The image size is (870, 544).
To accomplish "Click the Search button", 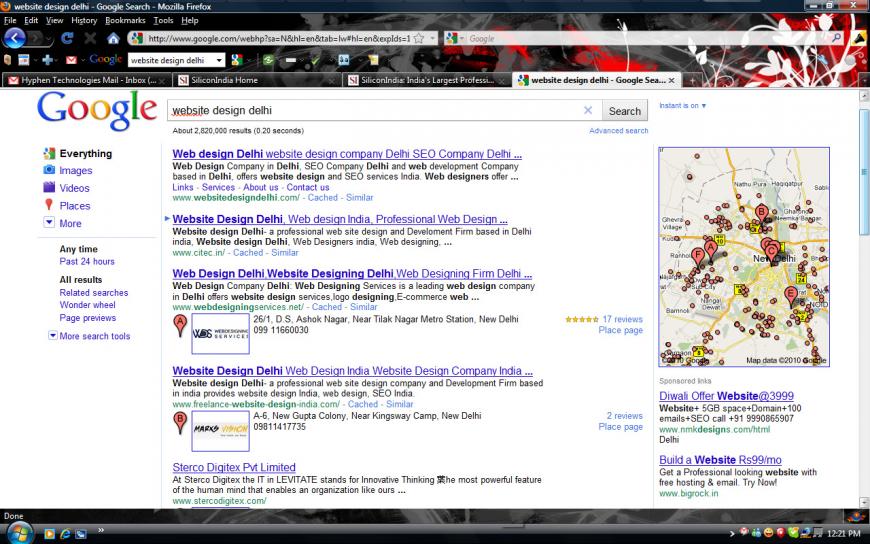I will 625,111.
